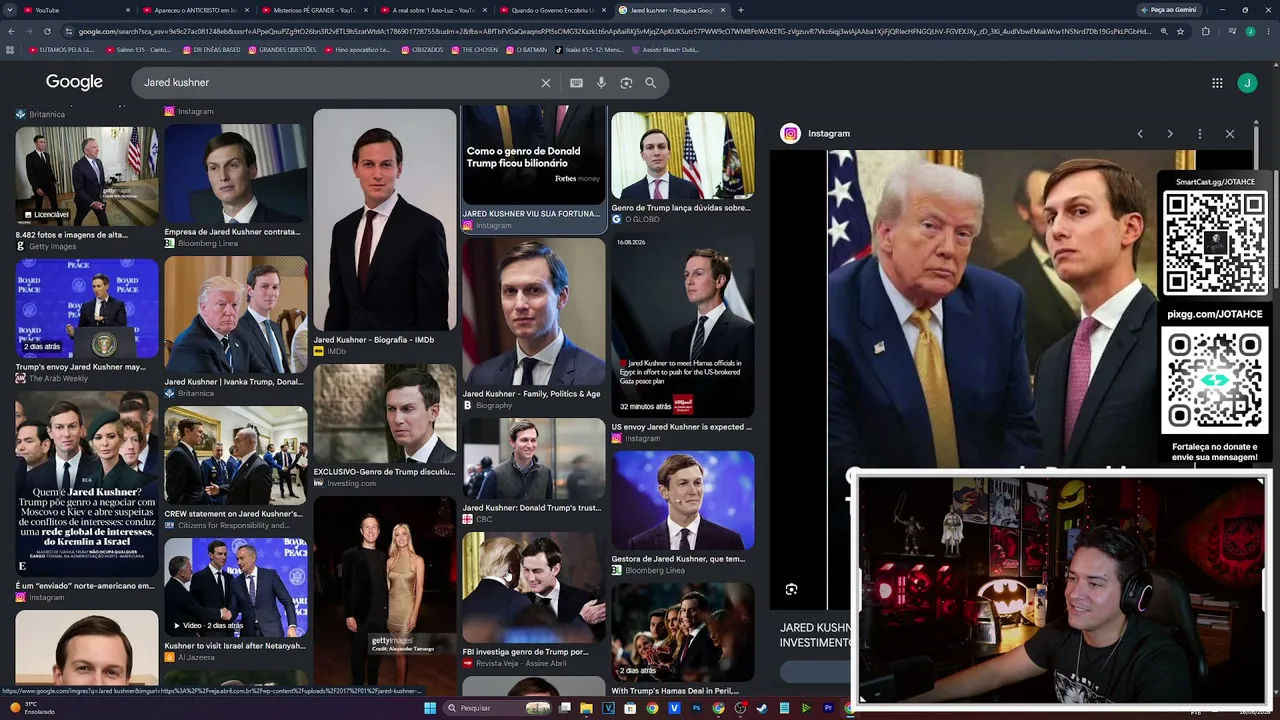
Task: Open the CBC 'Donald Trump's trust' image
Action: pos(533,458)
